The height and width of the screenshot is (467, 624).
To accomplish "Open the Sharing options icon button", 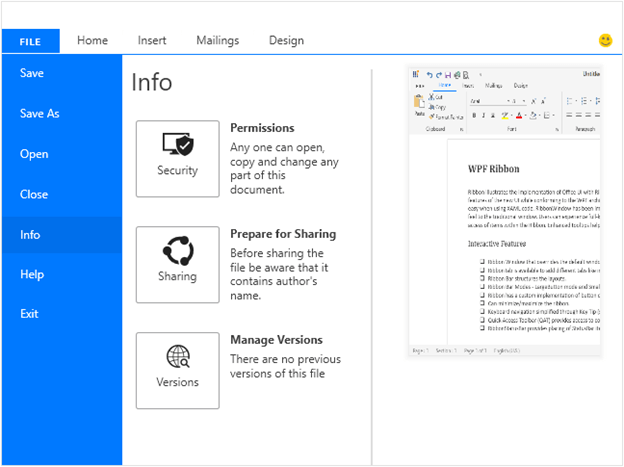I will (x=177, y=262).
